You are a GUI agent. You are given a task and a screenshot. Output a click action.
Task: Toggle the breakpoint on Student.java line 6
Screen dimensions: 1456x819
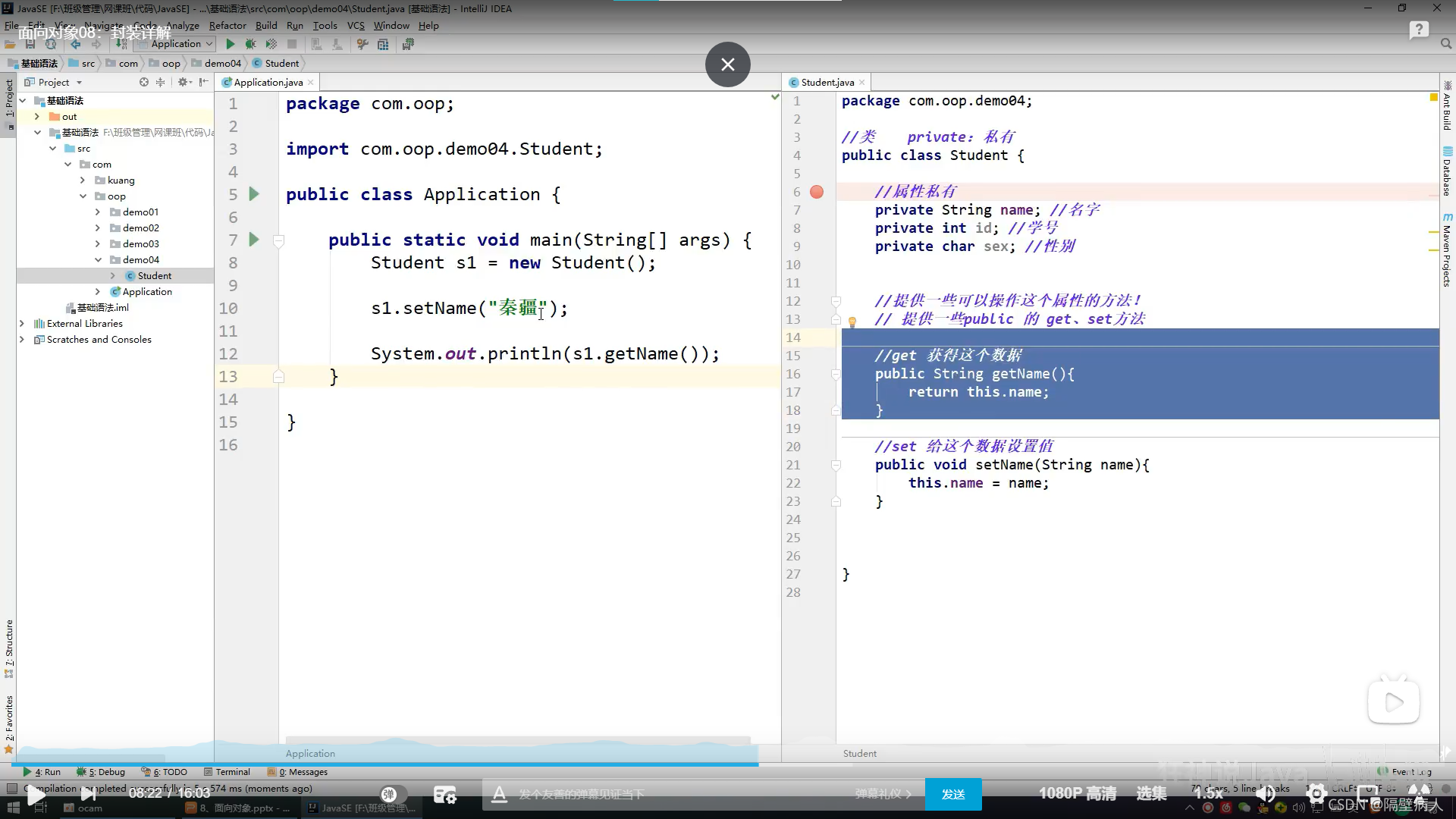817,192
